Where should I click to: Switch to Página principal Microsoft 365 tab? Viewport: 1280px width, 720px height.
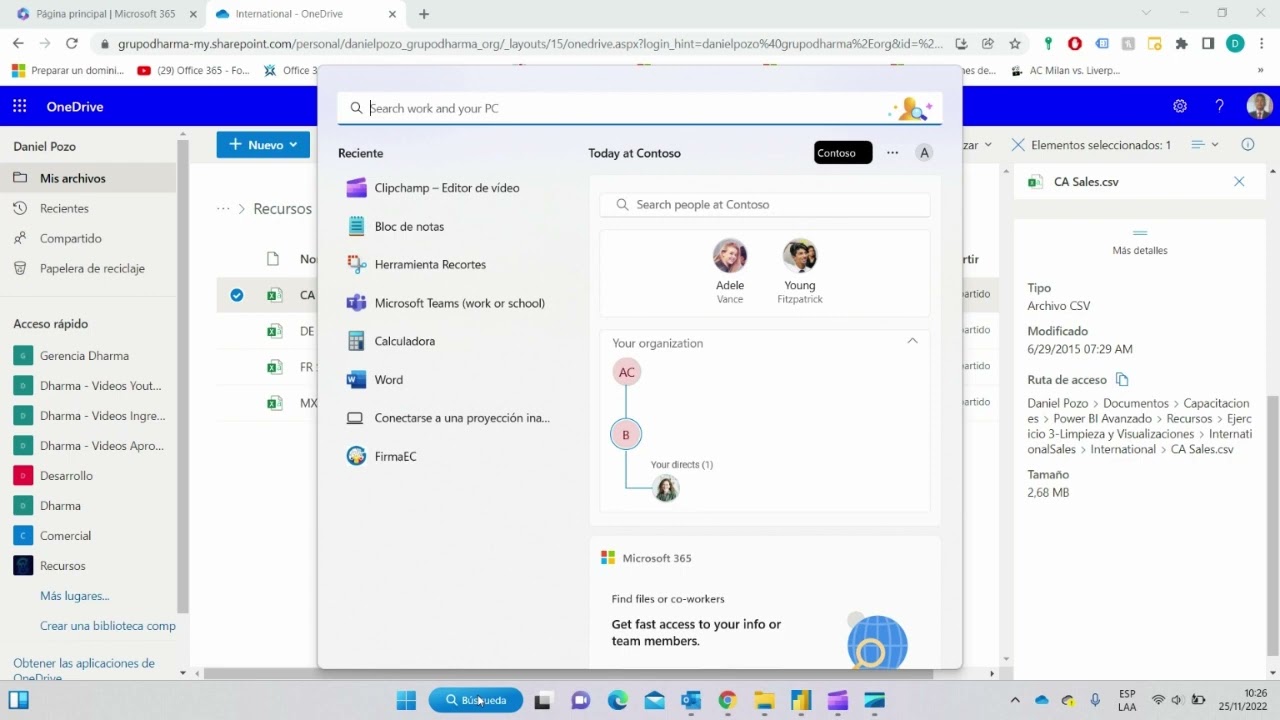(105, 14)
